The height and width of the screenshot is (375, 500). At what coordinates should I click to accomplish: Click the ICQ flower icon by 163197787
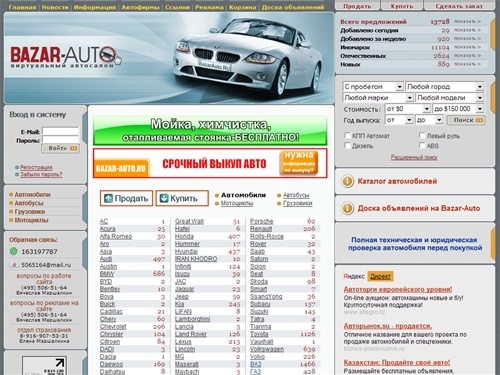pyautogui.click(x=14, y=251)
